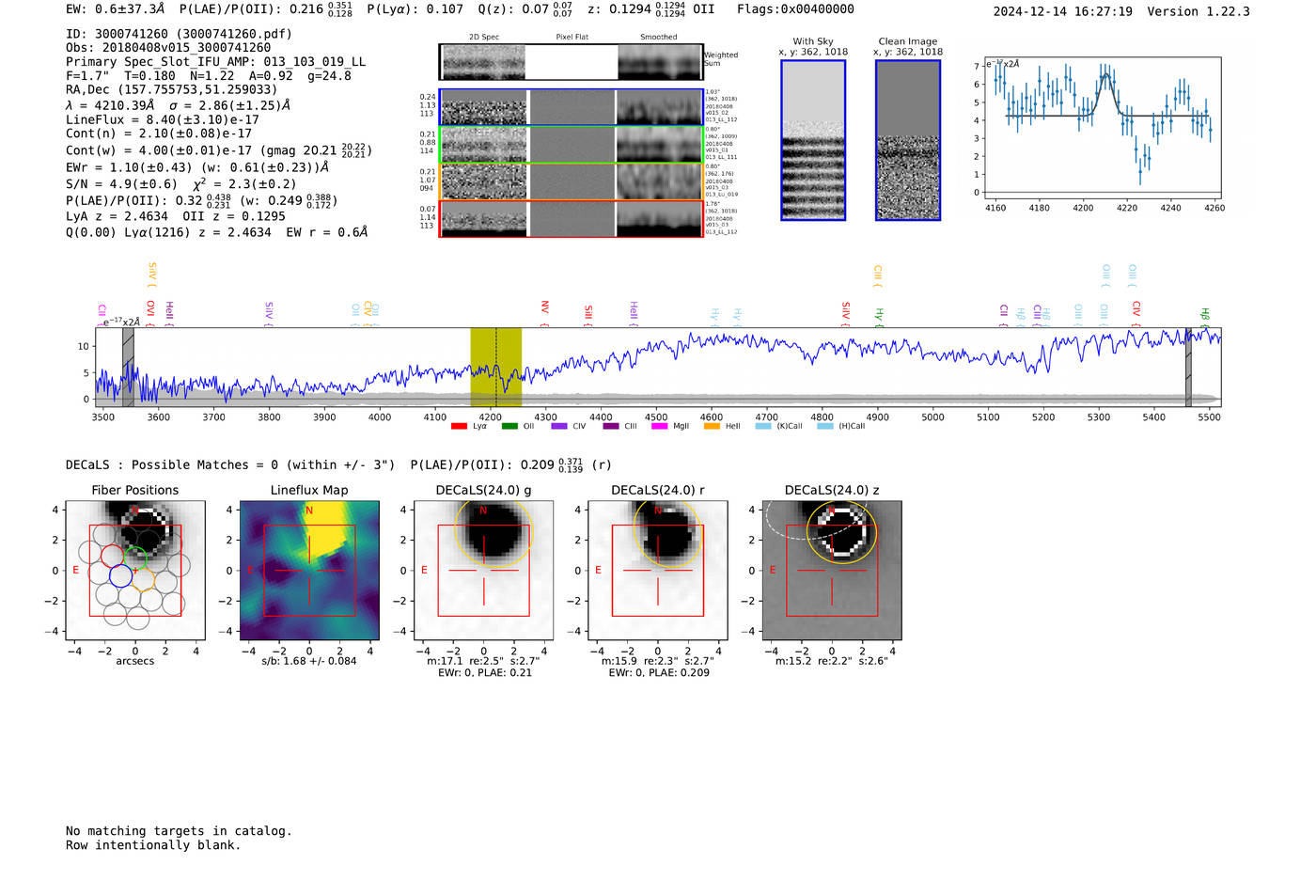
Task: Open the DECaLS(24.0) r cutout image
Action: coord(658,570)
